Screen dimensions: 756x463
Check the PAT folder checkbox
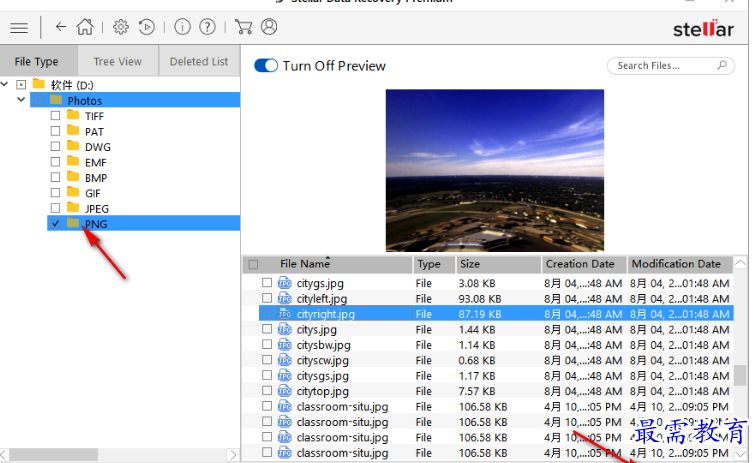coord(55,131)
